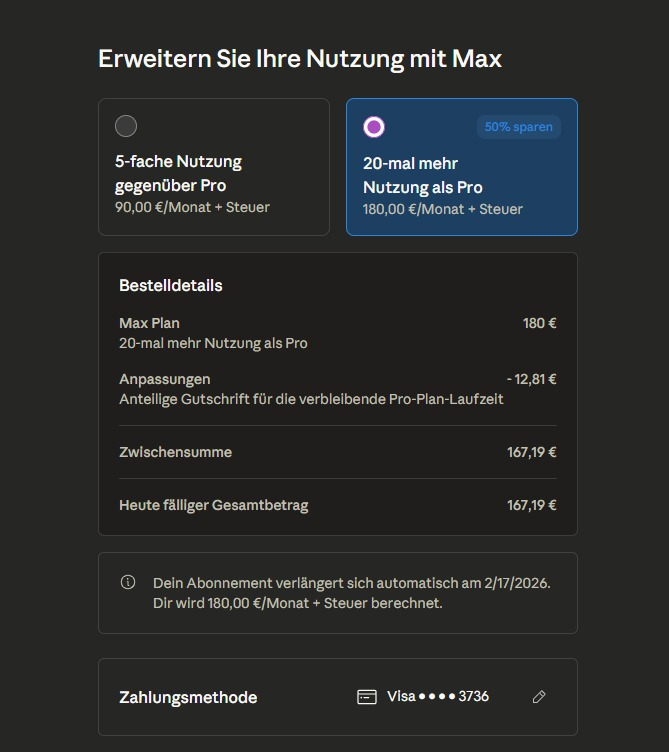Click the Max Plan line item
Viewport: 669px width, 752px height.
pos(149,323)
